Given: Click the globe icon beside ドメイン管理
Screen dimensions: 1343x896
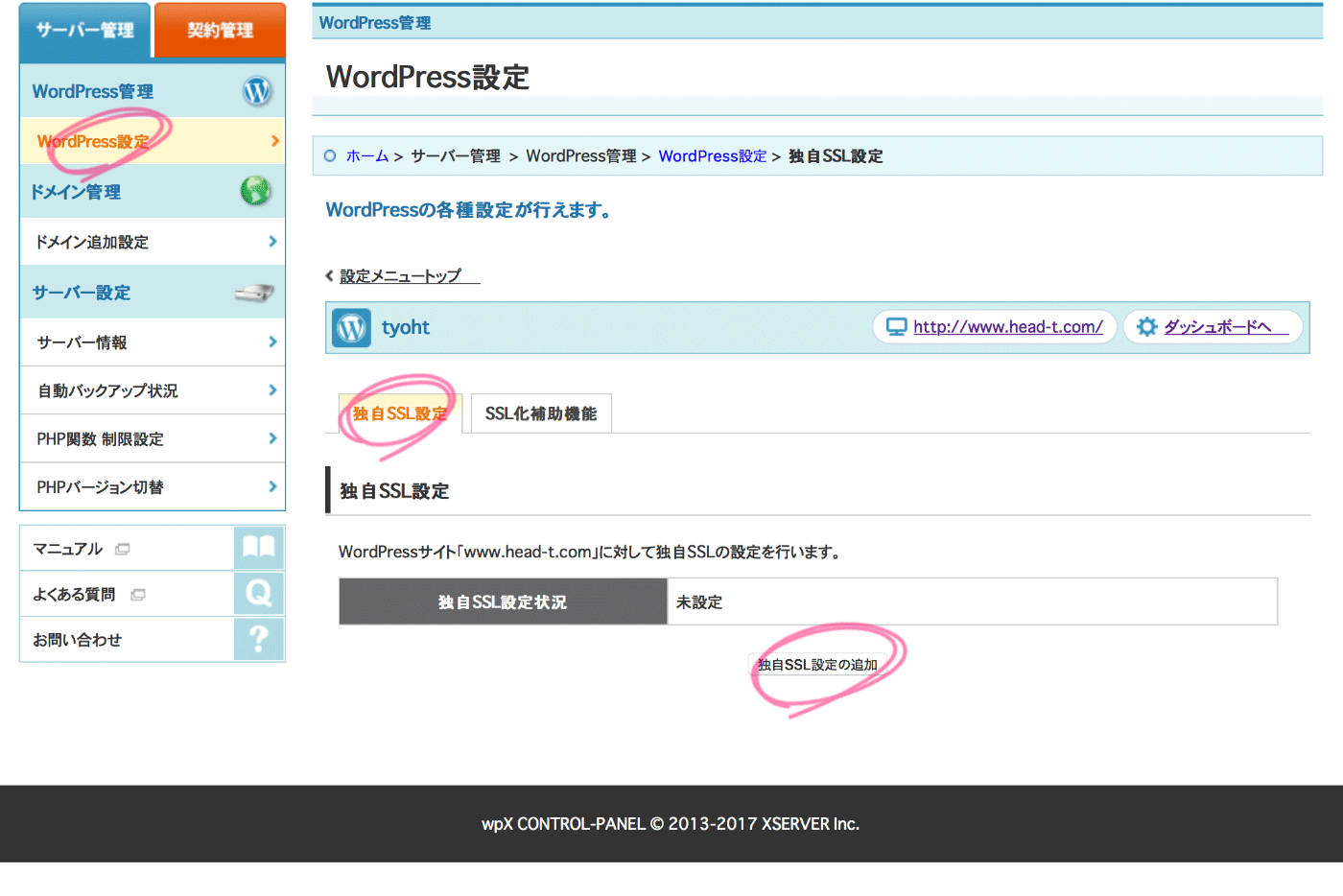Looking at the screenshot, I should [x=255, y=191].
